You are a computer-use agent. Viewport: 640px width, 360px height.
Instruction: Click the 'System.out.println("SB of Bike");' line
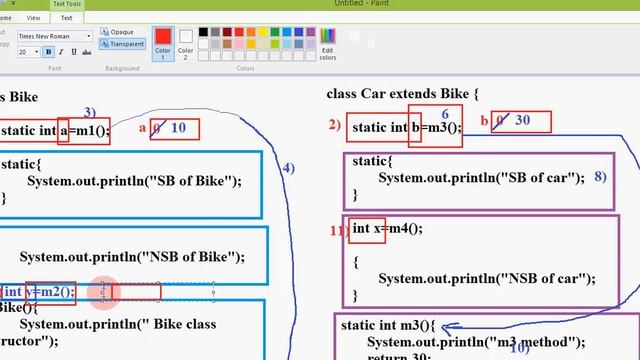pyautogui.click(x=135, y=181)
